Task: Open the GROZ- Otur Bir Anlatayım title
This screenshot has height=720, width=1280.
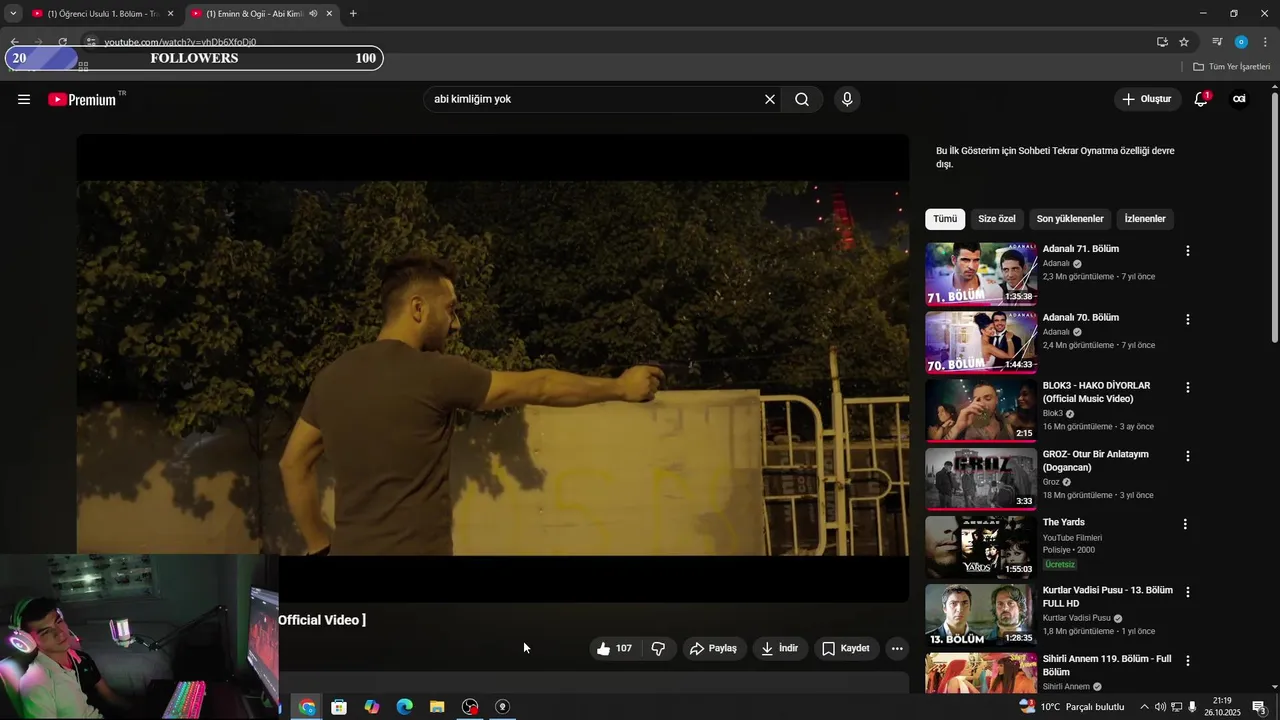Action: [x=1096, y=461]
